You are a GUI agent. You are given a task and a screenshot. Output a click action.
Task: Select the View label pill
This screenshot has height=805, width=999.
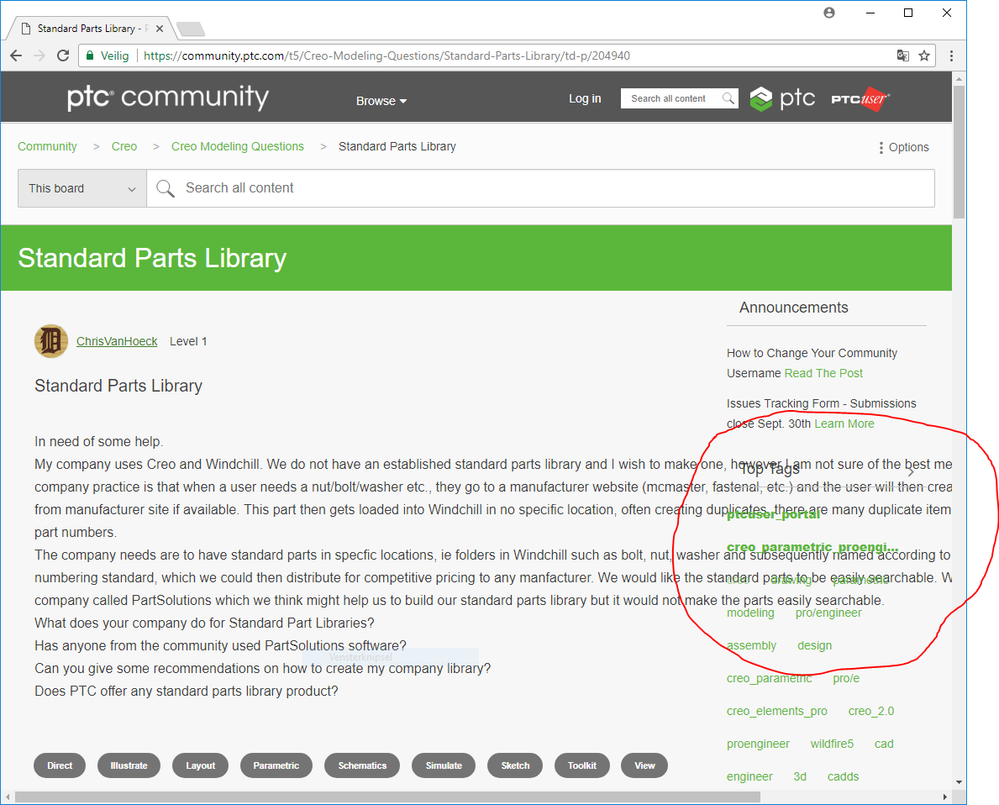(x=645, y=766)
